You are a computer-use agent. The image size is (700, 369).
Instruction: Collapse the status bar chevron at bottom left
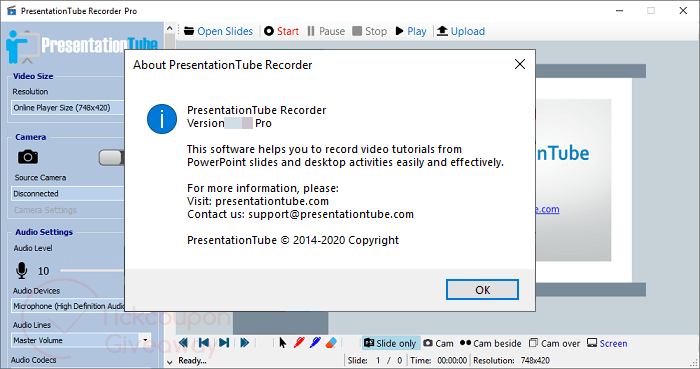tap(170, 361)
